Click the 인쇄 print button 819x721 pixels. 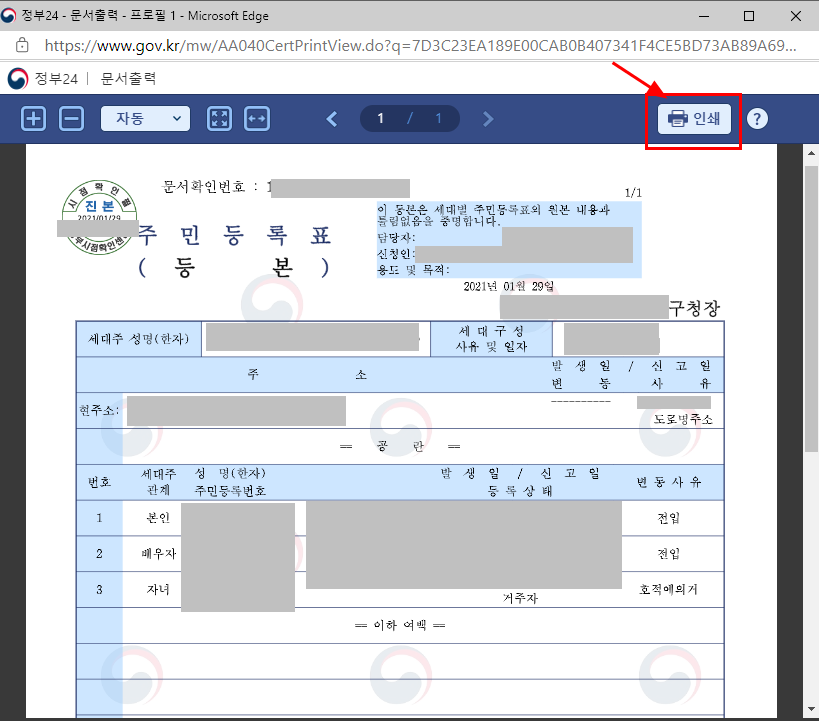pyautogui.click(x=694, y=119)
